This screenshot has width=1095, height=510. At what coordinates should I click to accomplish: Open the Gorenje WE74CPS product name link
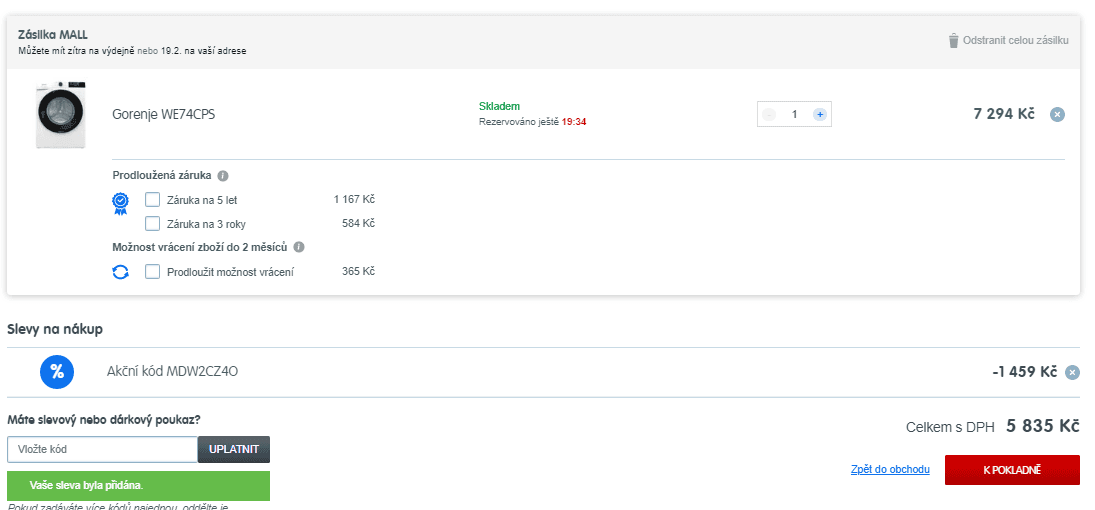point(163,115)
